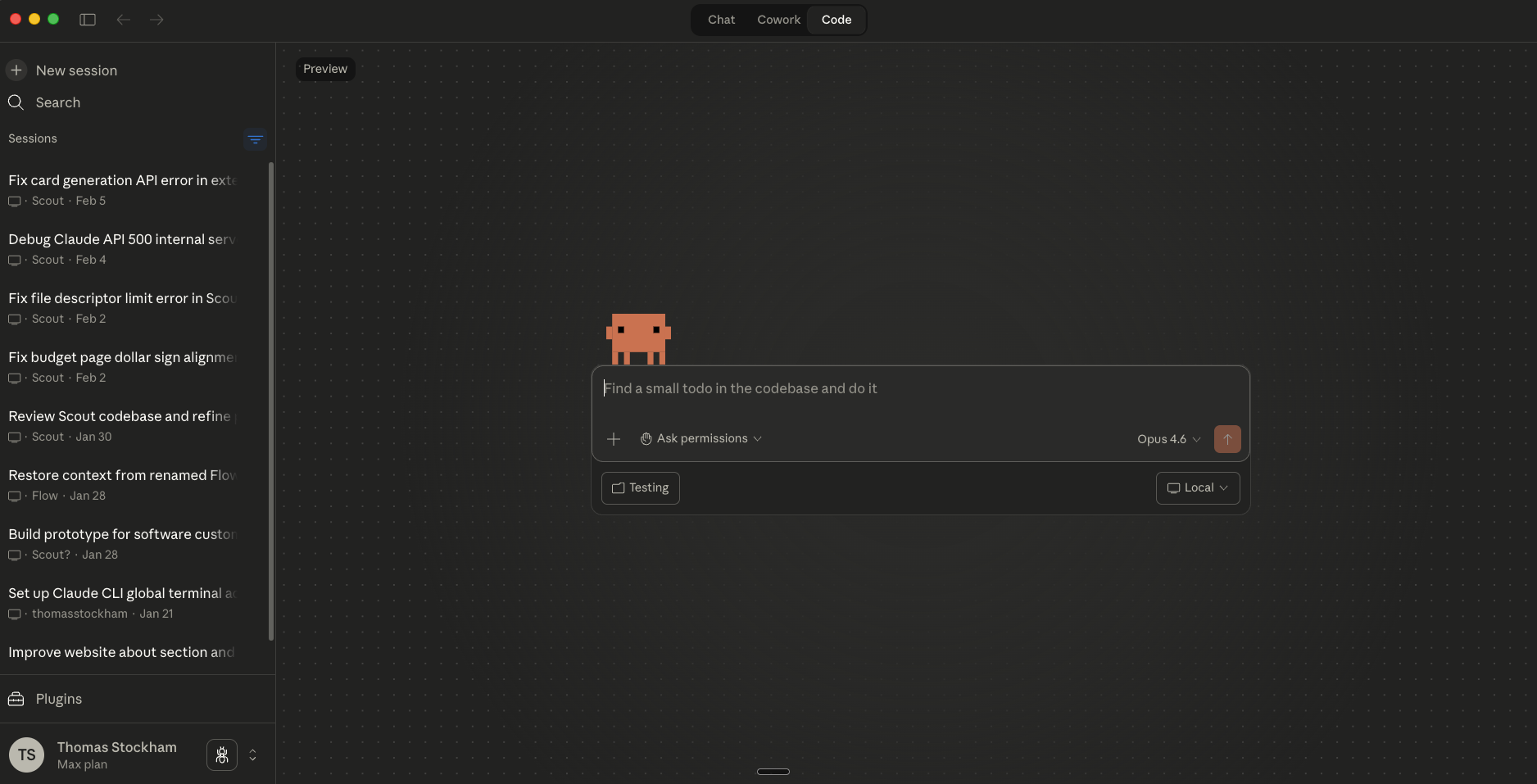
Task: Expand the account switcher chevrons
Action: pos(253,755)
